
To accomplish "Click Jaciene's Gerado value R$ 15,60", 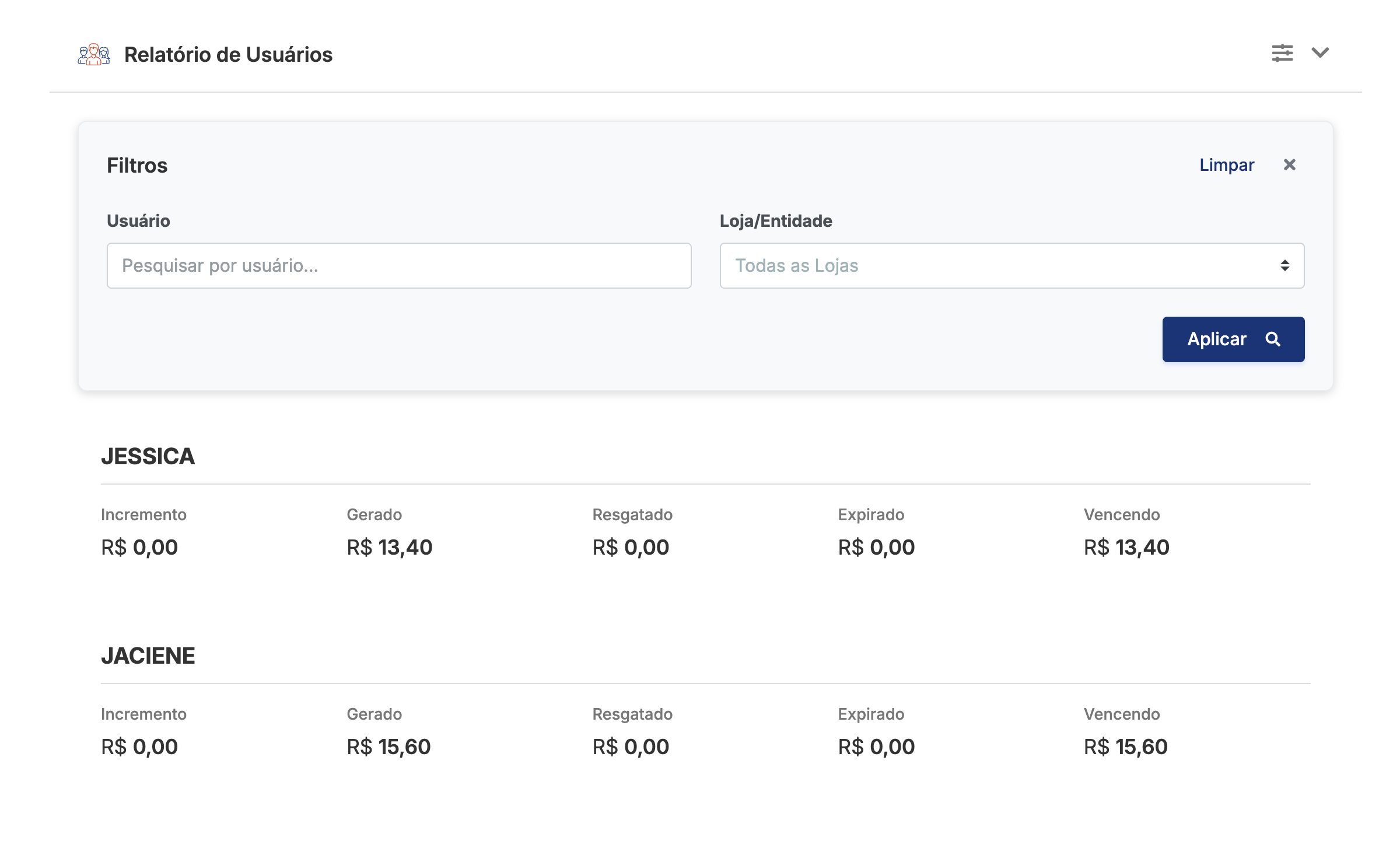I will 388,747.
